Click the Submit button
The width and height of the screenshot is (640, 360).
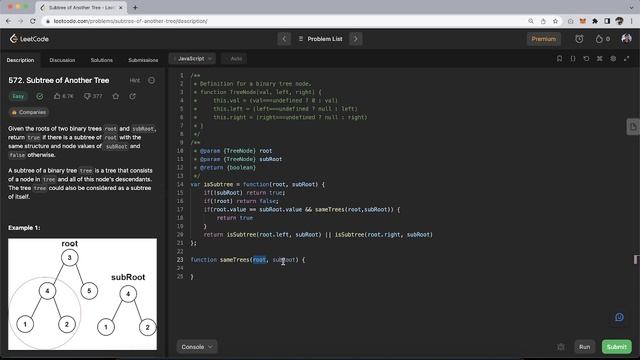tap(616, 347)
